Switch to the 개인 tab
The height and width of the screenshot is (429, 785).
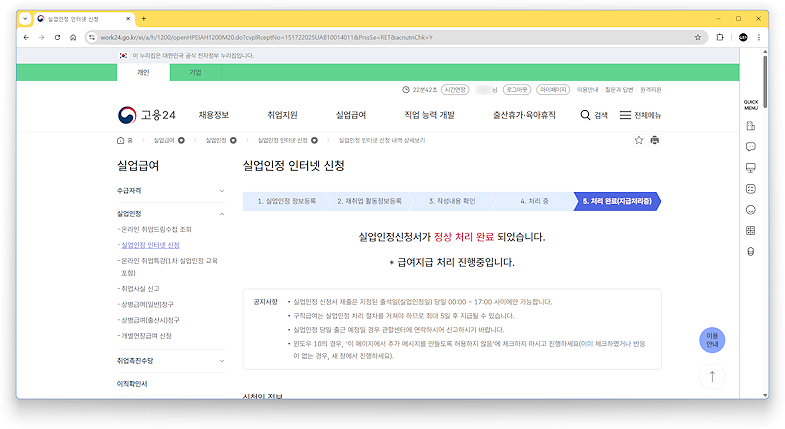point(143,73)
